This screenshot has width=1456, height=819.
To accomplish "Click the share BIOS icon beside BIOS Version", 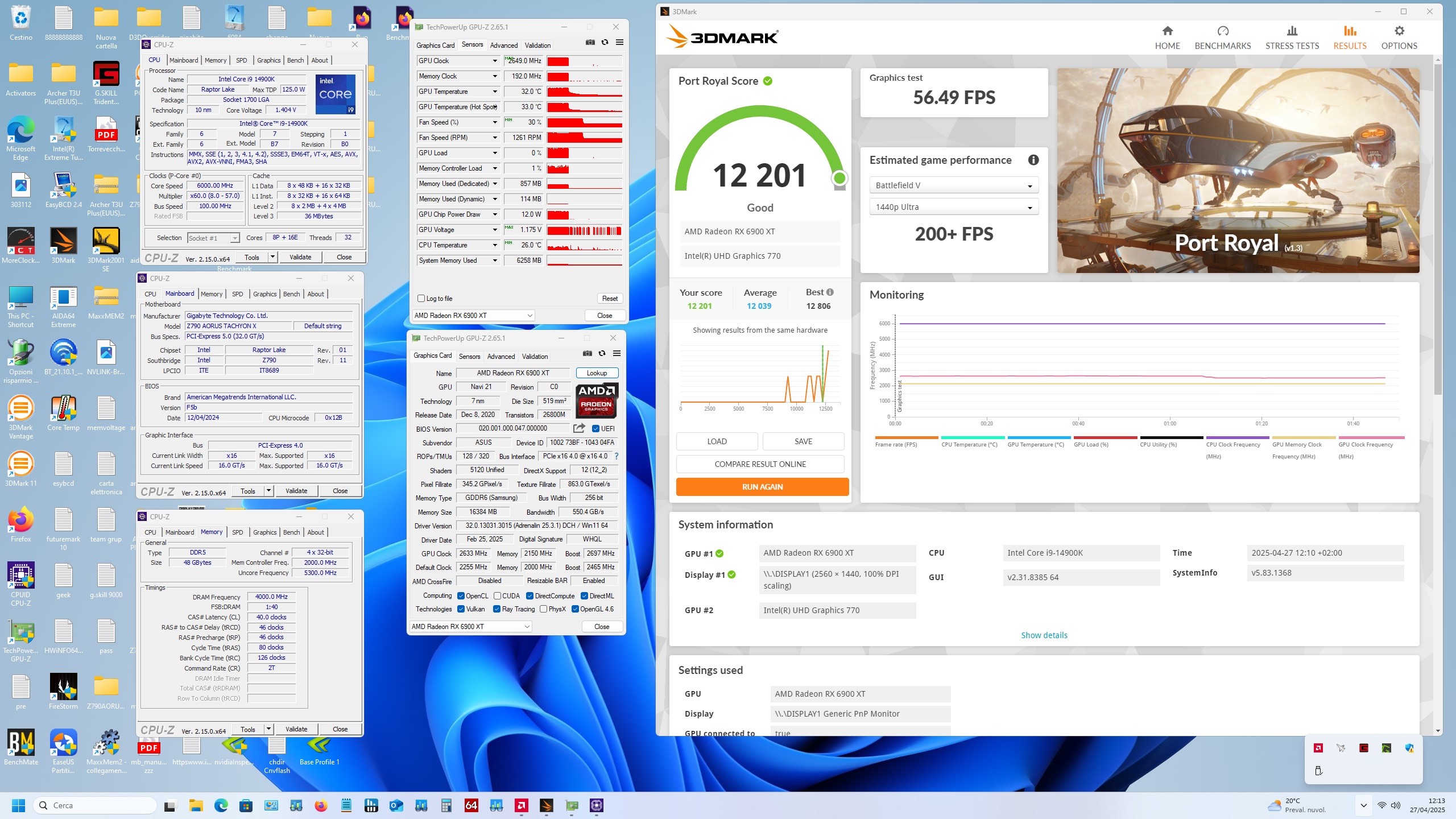I will (579, 428).
